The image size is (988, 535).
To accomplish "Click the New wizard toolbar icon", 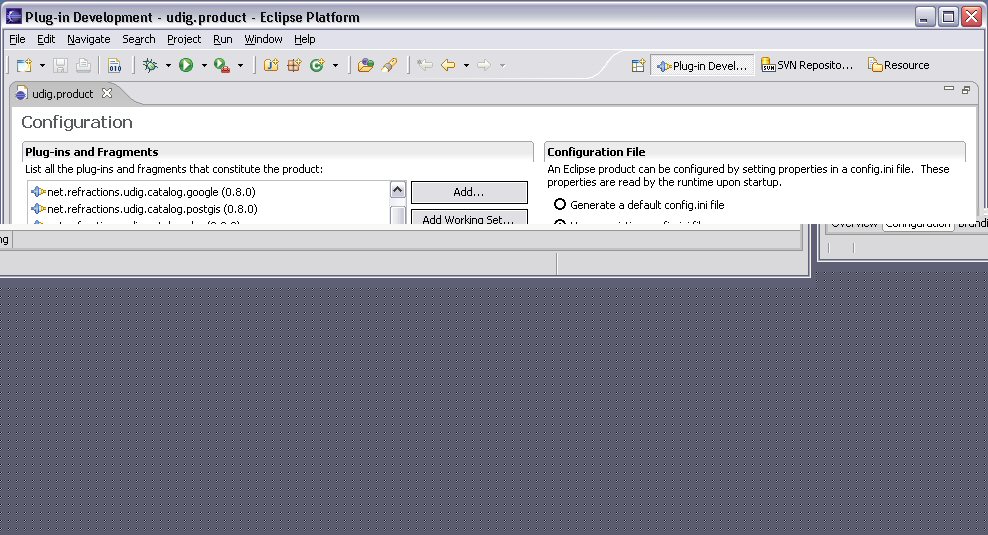I will pyautogui.click(x=23, y=65).
